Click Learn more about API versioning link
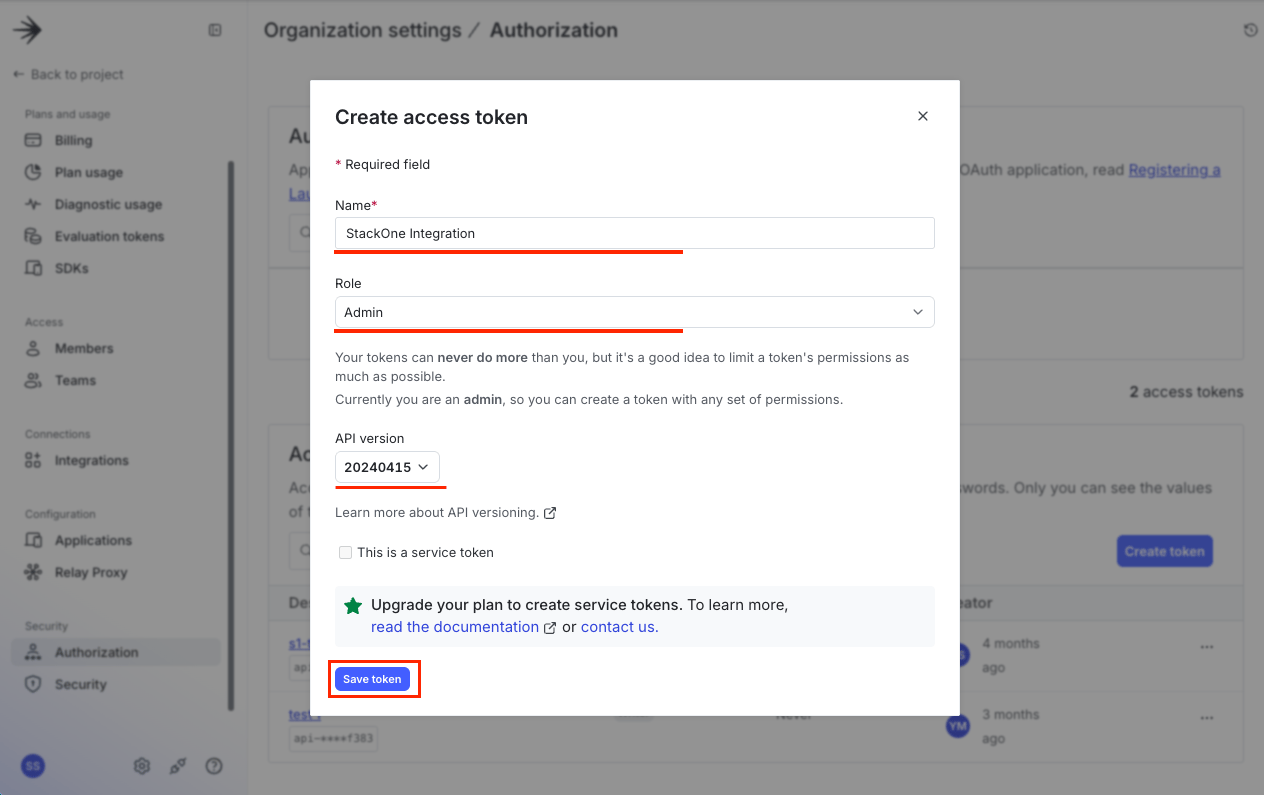 pos(445,512)
